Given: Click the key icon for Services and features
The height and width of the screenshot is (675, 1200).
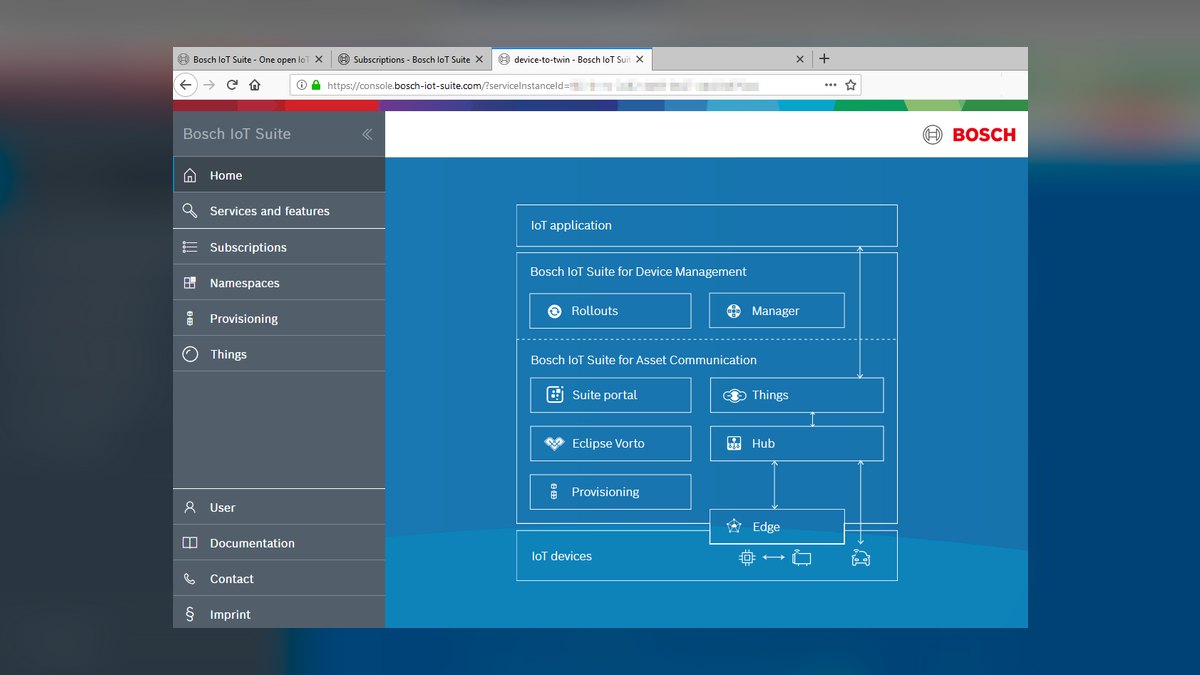Looking at the screenshot, I should click(190, 211).
